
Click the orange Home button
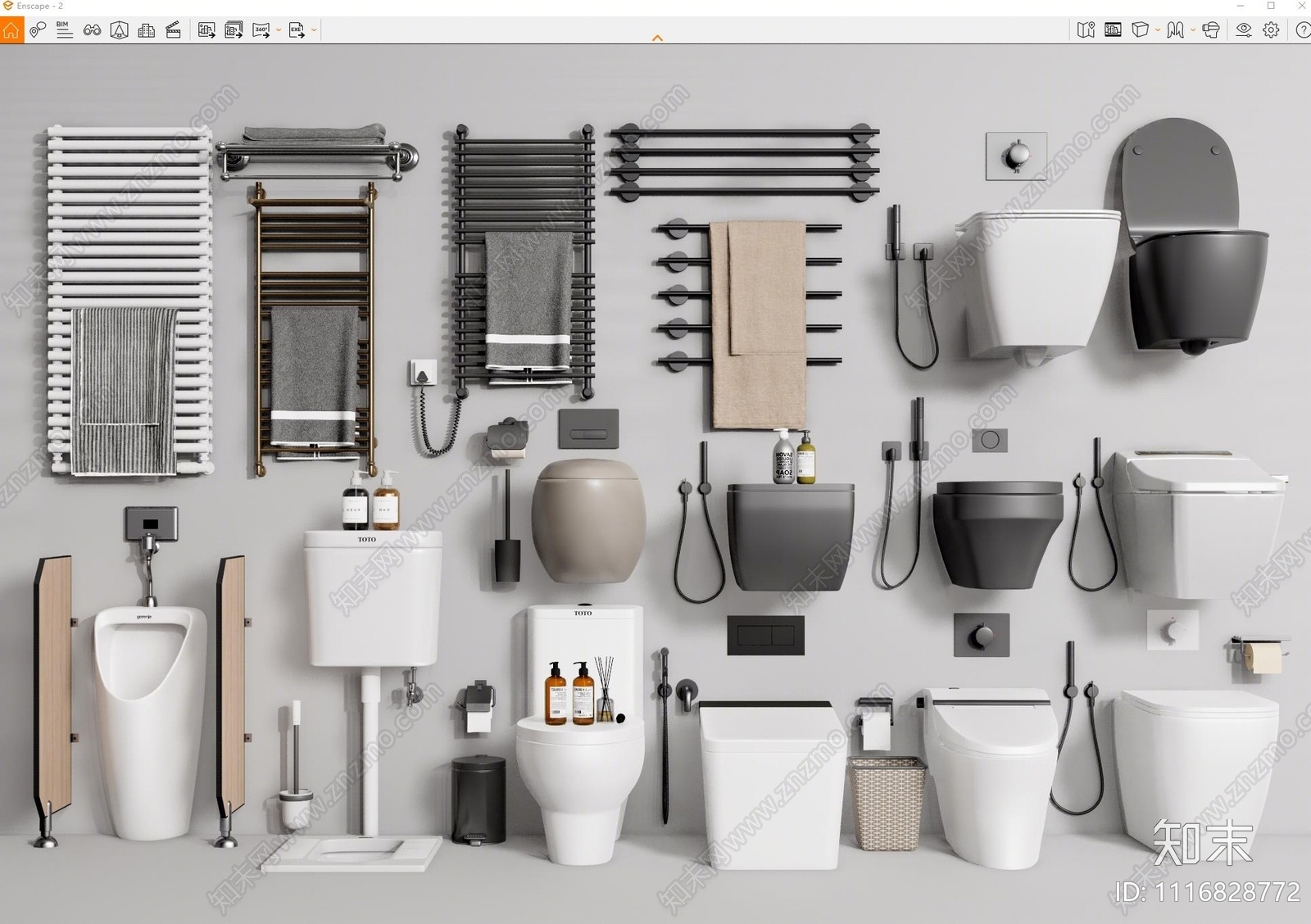click(11, 30)
